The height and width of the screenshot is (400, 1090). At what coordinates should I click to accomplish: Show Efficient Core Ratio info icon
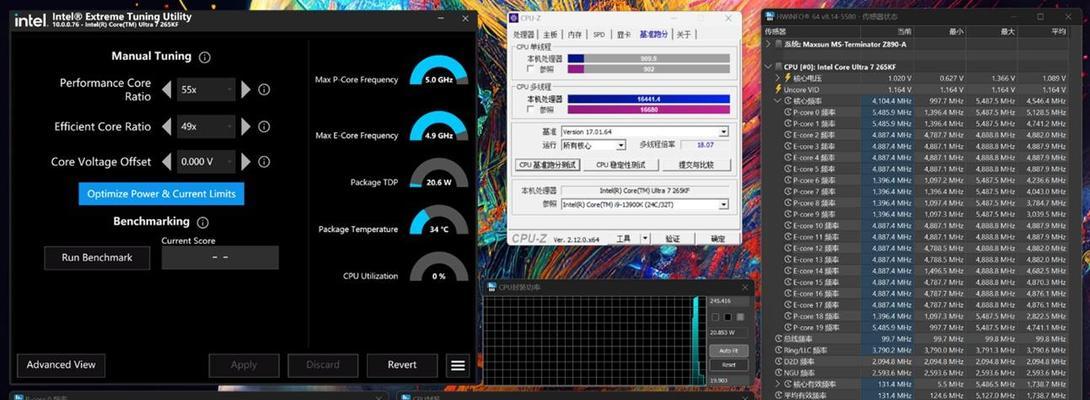pyautogui.click(x=264, y=126)
